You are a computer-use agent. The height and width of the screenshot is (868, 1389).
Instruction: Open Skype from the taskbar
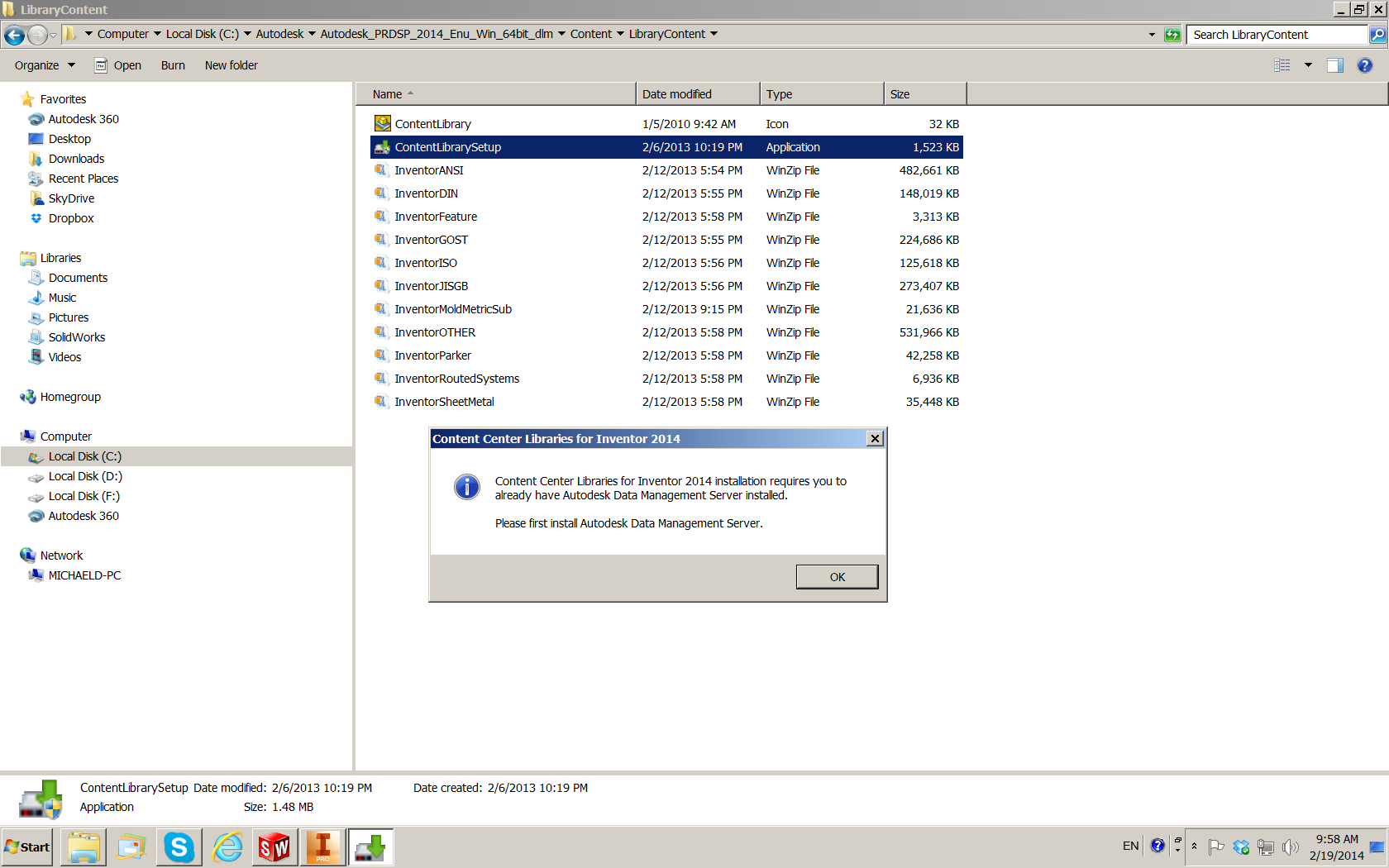tap(179, 847)
